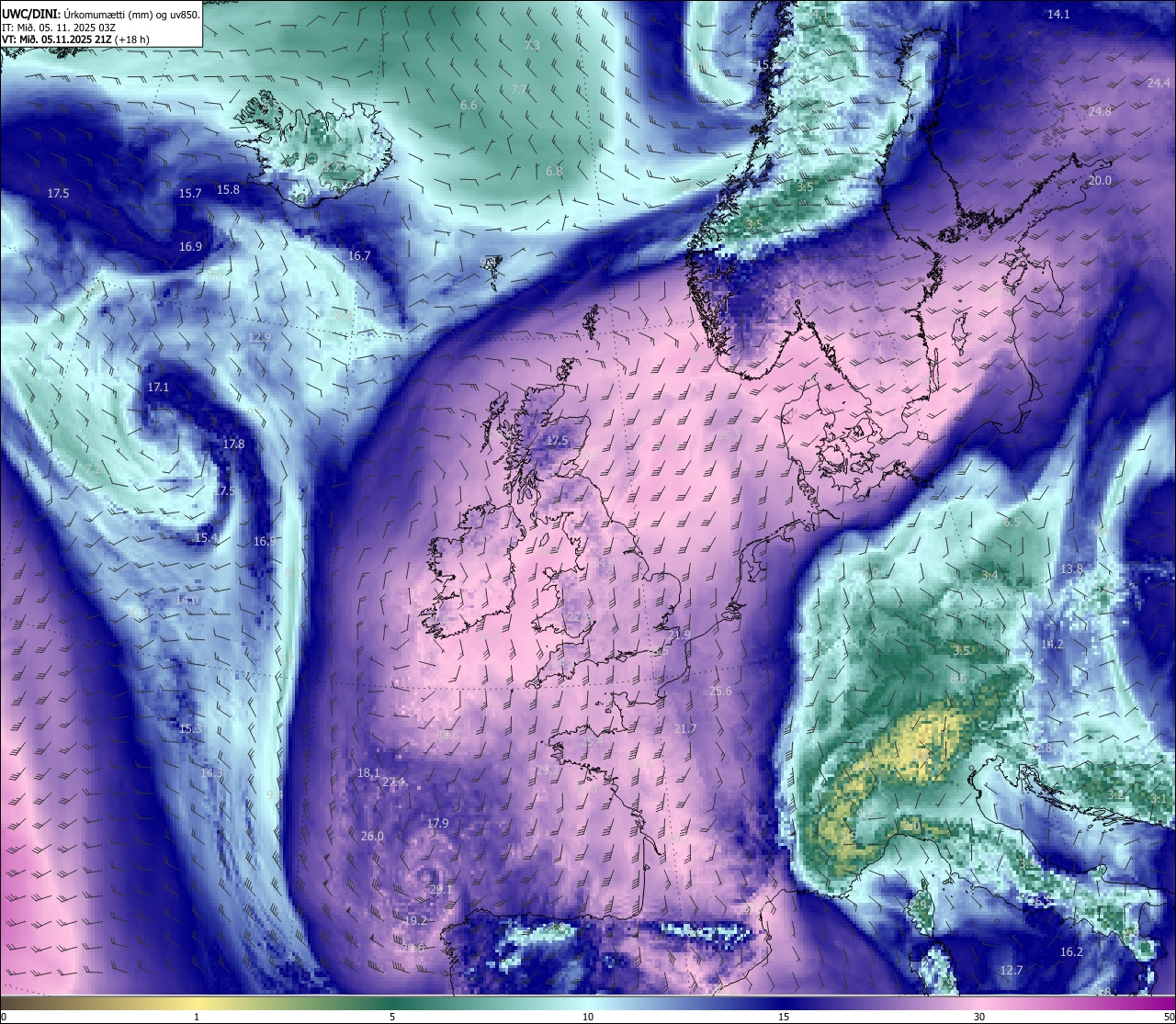
Task: Click the 6.6 value label
Action: (x=469, y=105)
